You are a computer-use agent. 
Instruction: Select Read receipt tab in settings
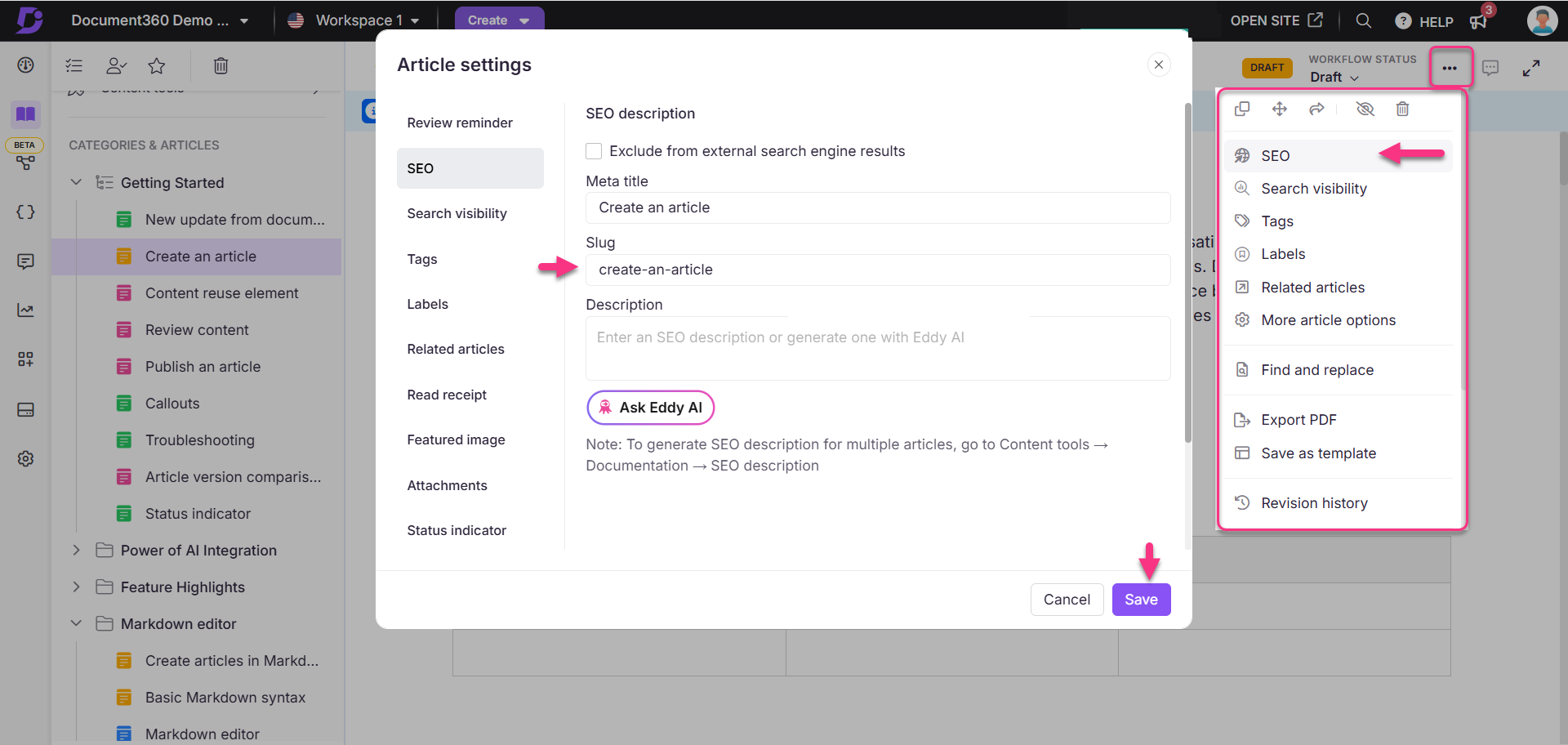pyautogui.click(x=447, y=395)
